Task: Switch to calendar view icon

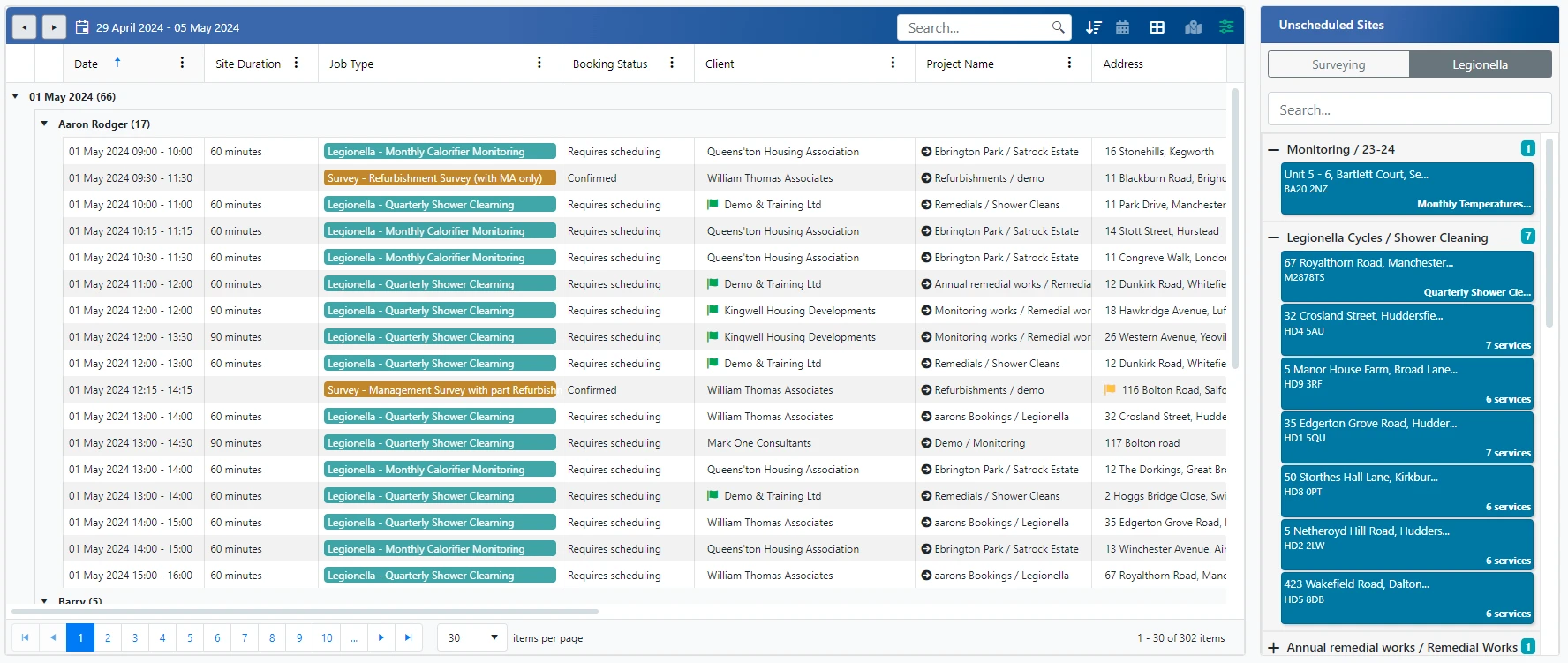Action: [1122, 27]
